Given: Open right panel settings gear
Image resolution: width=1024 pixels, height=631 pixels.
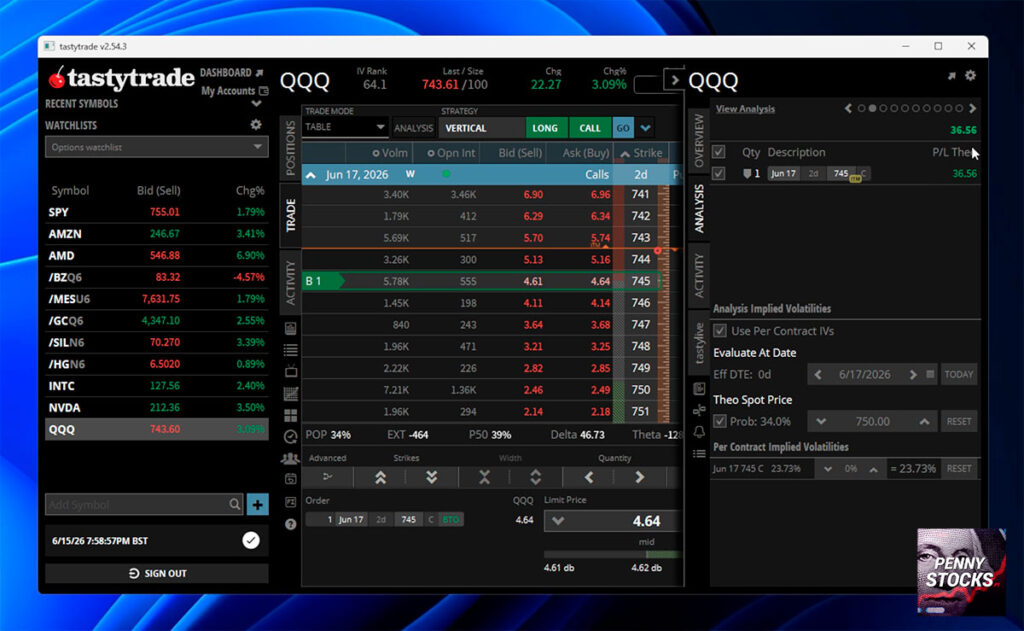Looking at the screenshot, I should point(970,75).
